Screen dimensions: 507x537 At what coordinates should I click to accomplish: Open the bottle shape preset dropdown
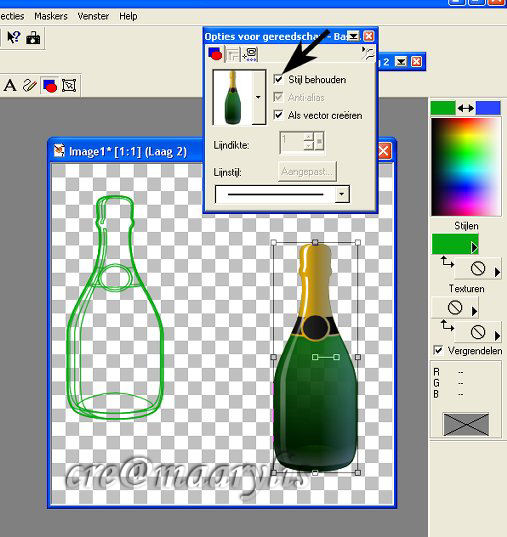(x=258, y=97)
